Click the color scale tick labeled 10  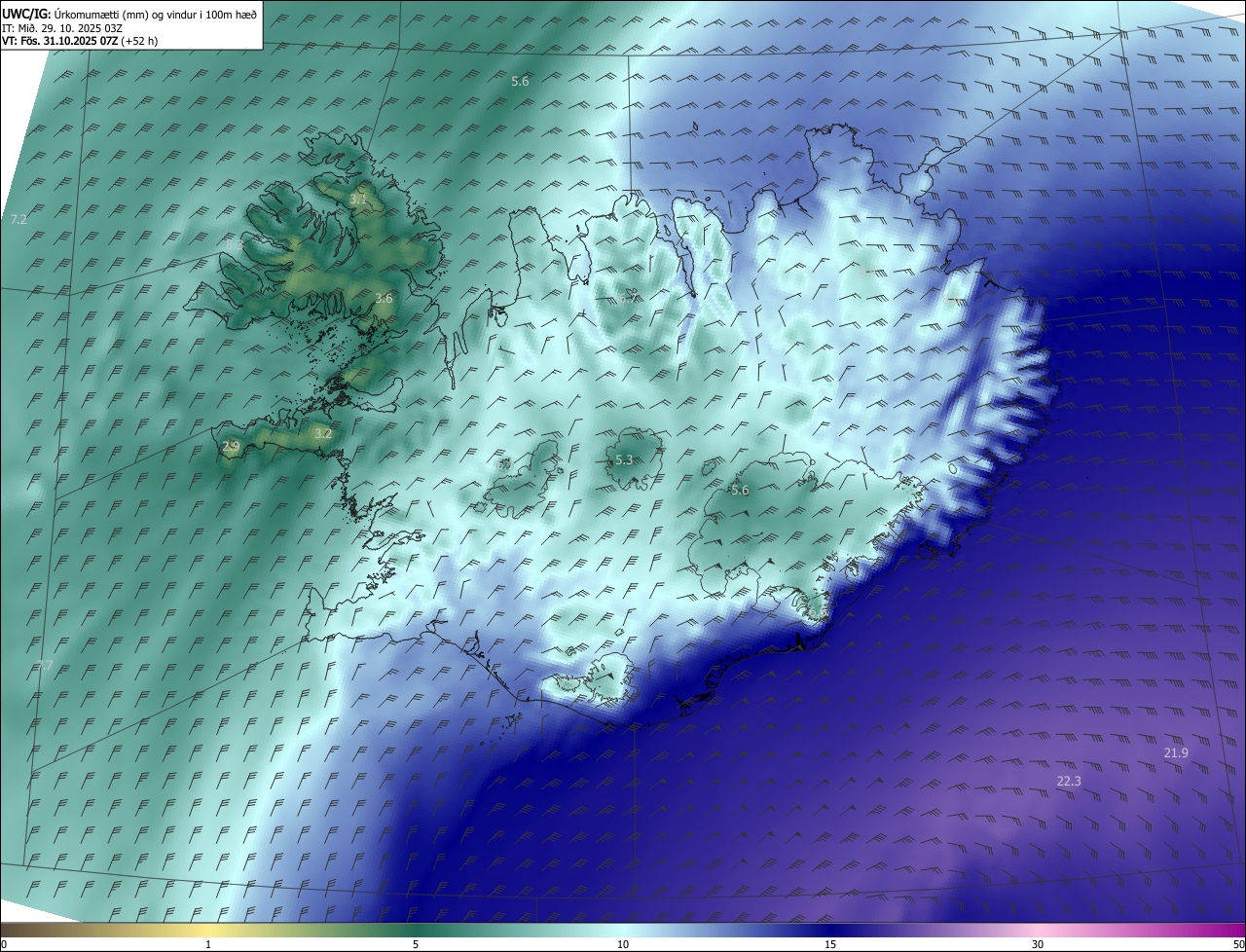(x=623, y=944)
